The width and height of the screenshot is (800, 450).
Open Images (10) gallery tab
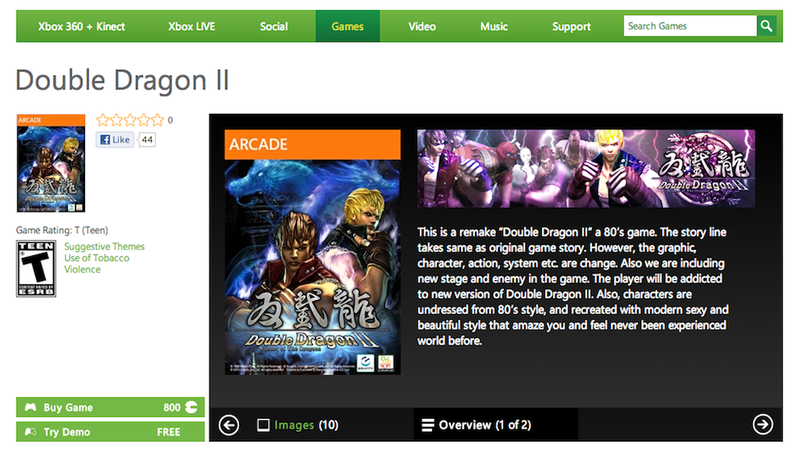[x=298, y=425]
